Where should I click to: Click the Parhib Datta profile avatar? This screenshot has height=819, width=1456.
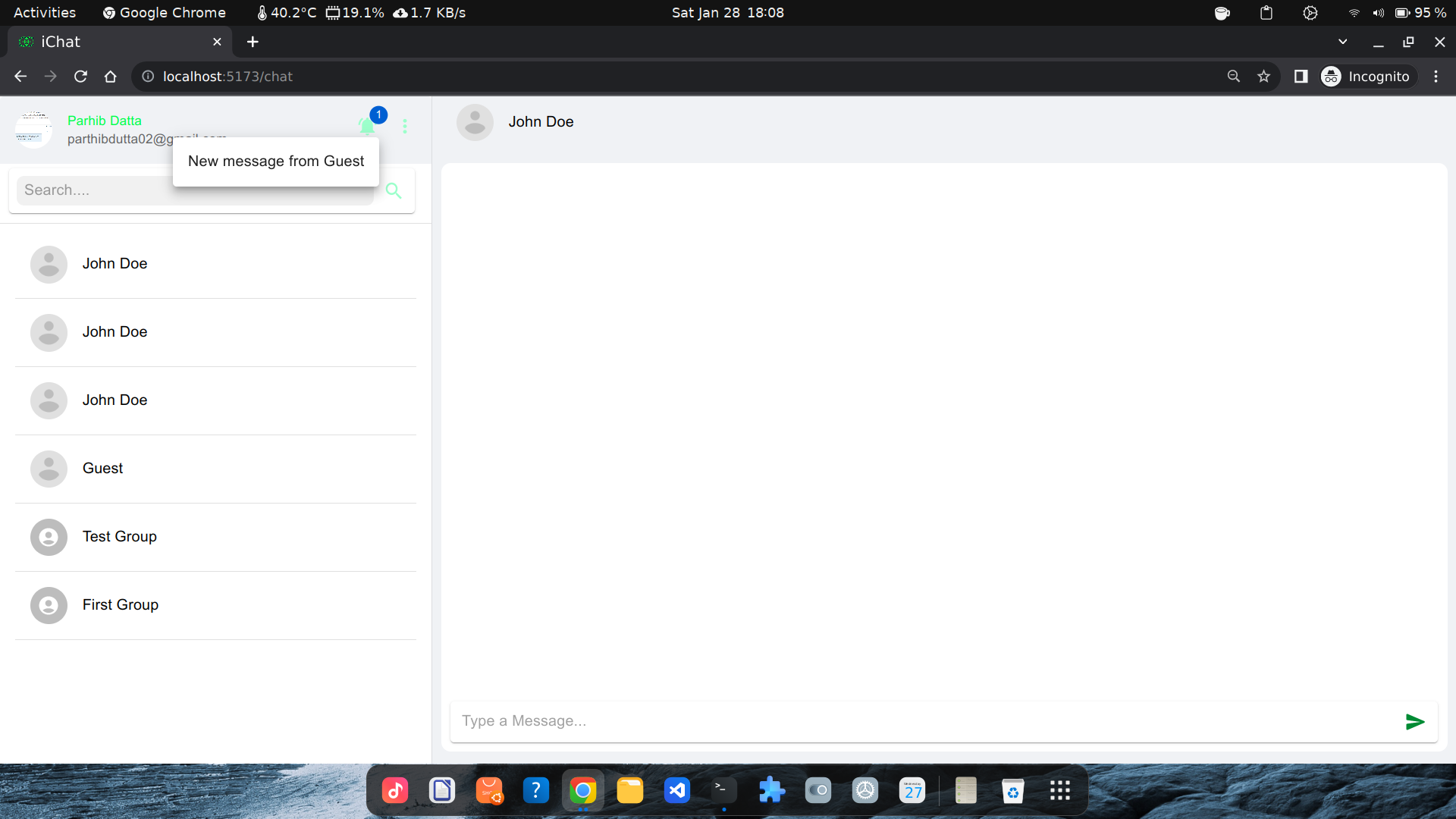coord(34,127)
